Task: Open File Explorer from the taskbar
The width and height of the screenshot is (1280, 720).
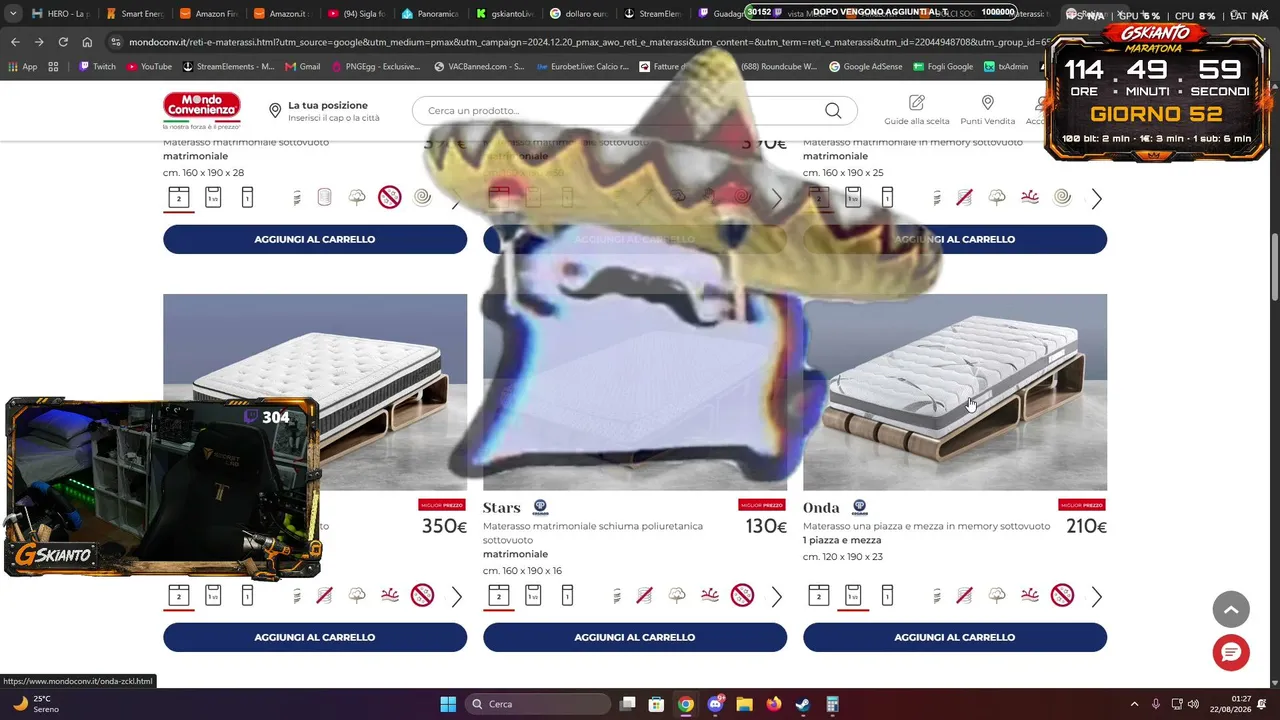Action: pos(744,704)
